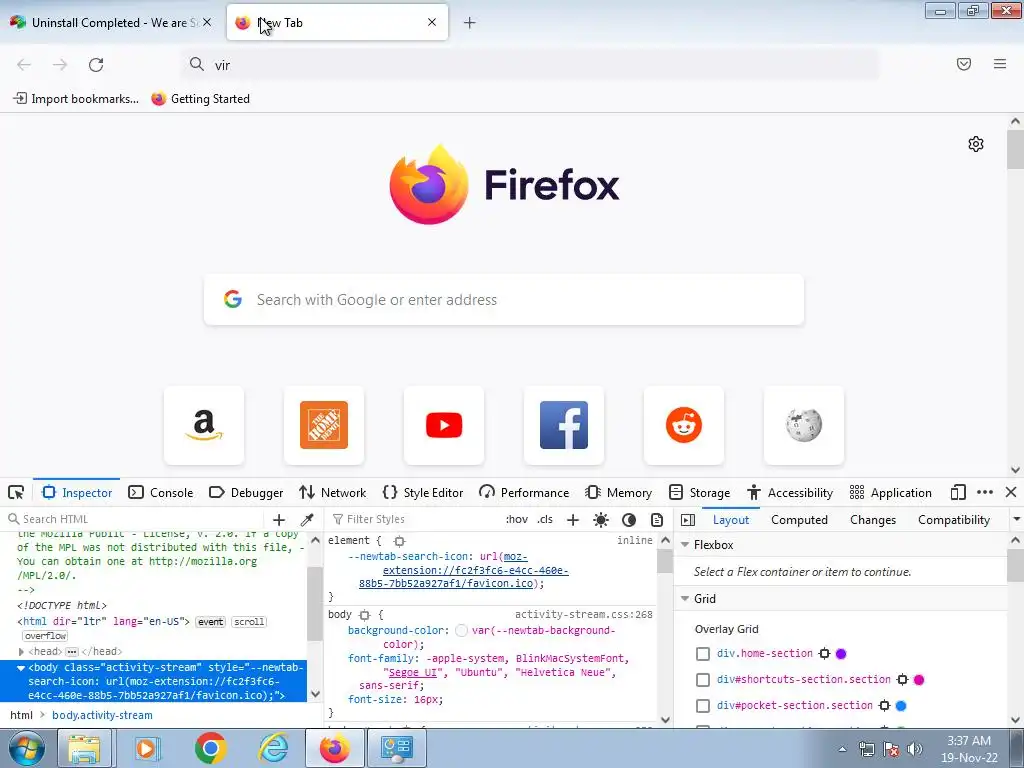Reload the current page
The height and width of the screenshot is (768, 1024).
96,65
